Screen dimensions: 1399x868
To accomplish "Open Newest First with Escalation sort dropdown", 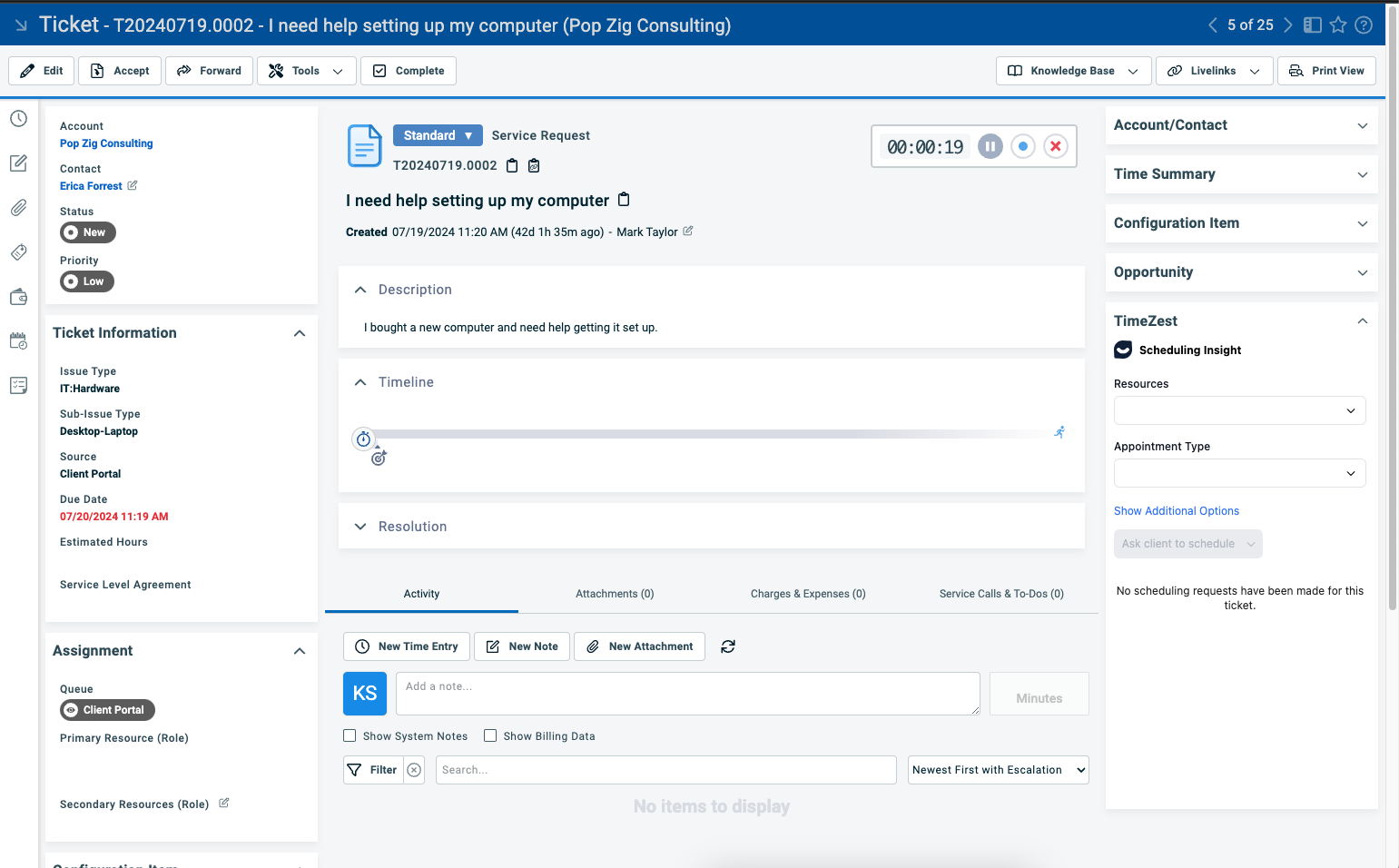I will [998, 770].
